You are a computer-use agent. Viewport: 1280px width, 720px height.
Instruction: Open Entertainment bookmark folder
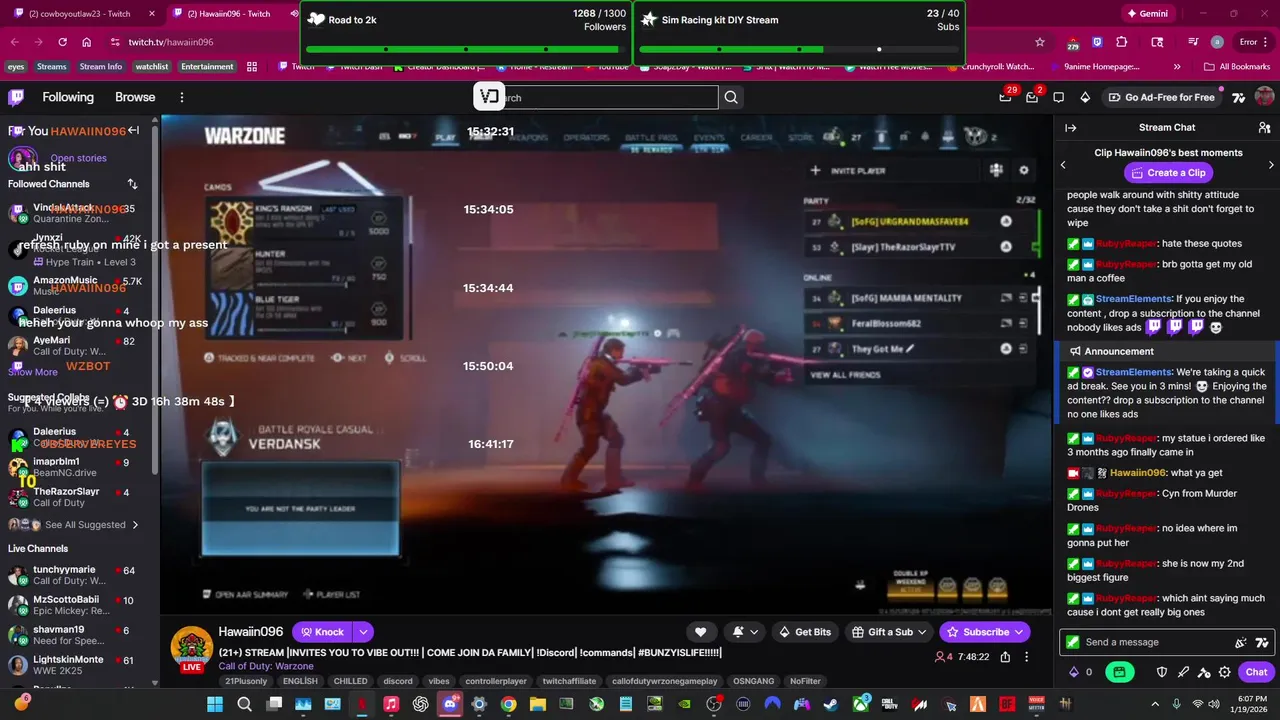(x=207, y=67)
